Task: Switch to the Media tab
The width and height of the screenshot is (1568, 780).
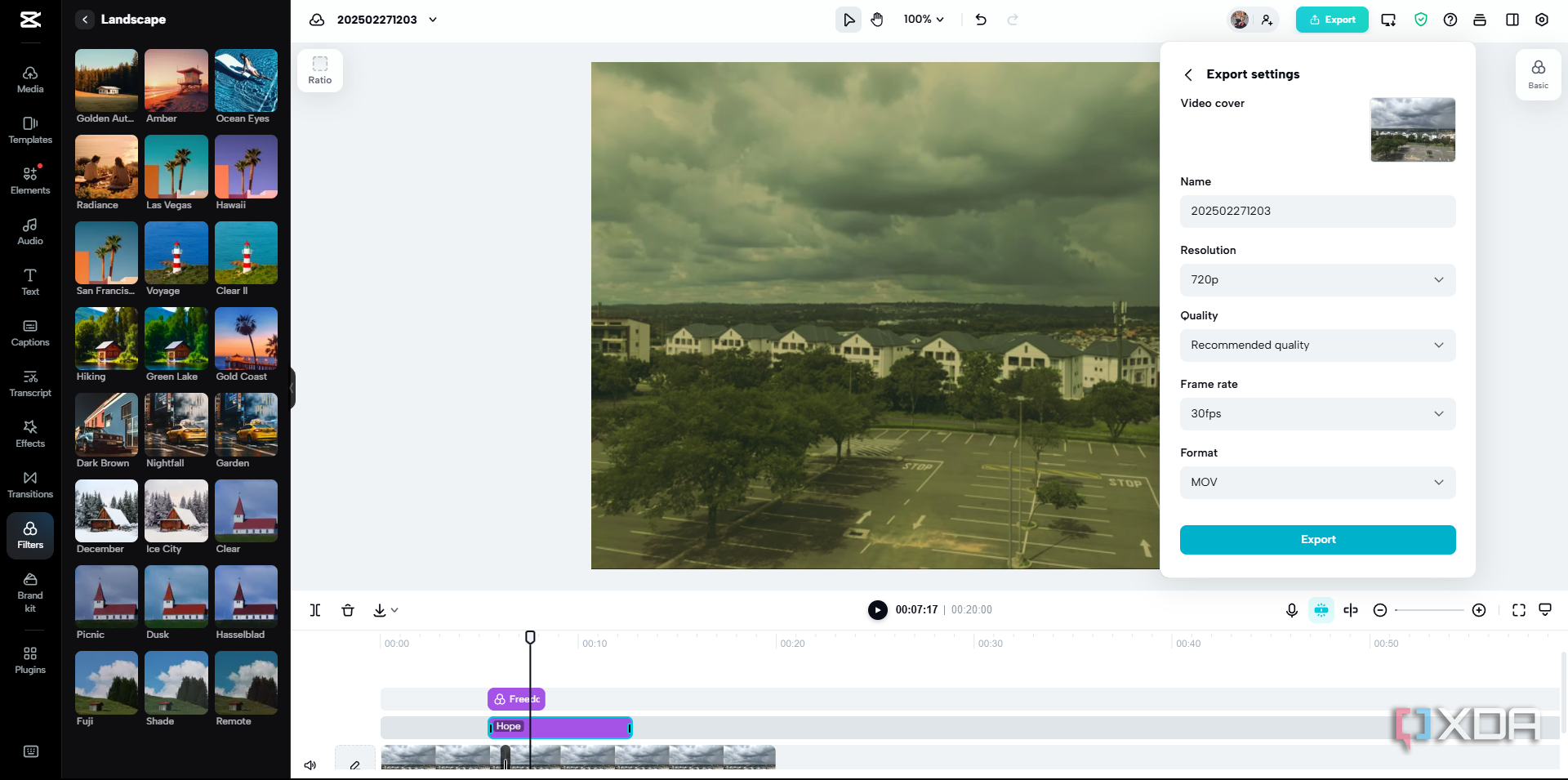Action: pos(30,80)
